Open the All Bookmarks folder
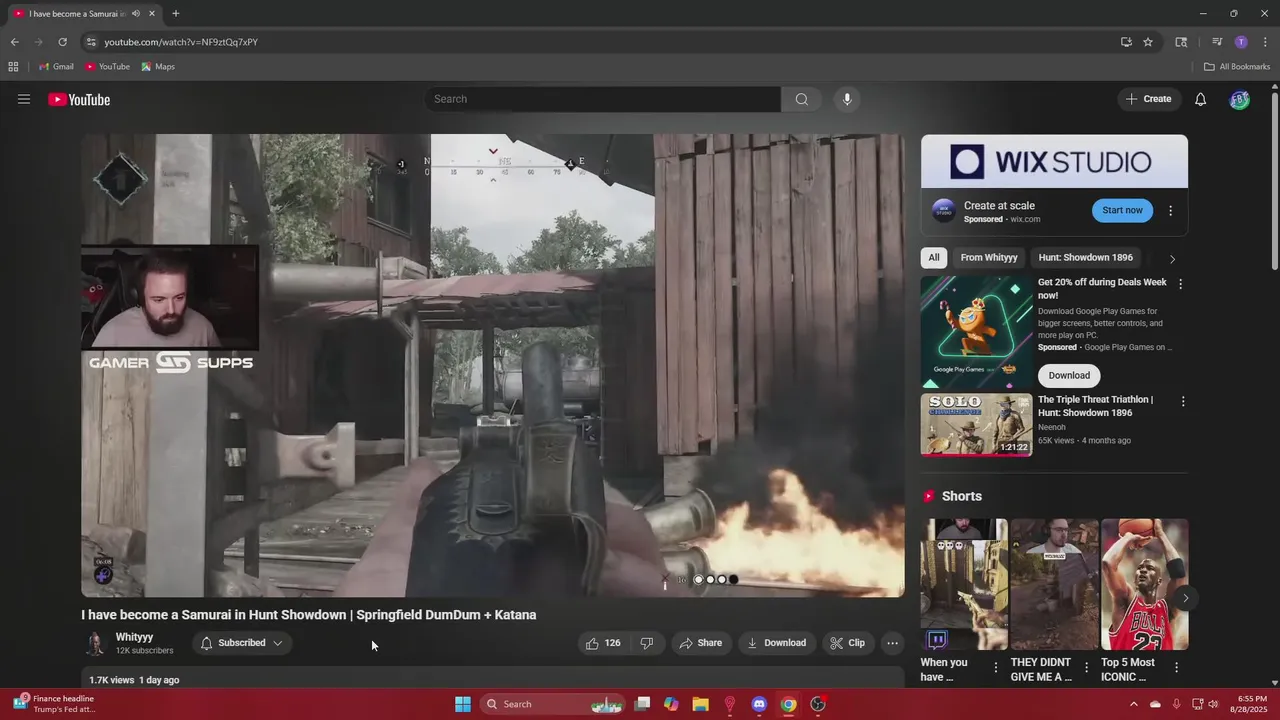The width and height of the screenshot is (1280, 720). point(1237,67)
